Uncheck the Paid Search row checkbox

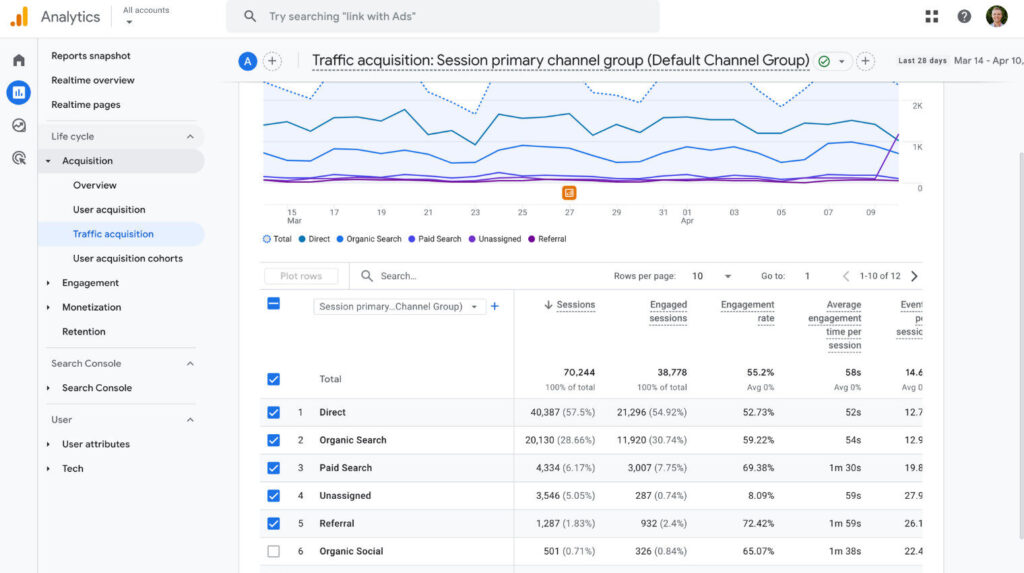(x=274, y=468)
